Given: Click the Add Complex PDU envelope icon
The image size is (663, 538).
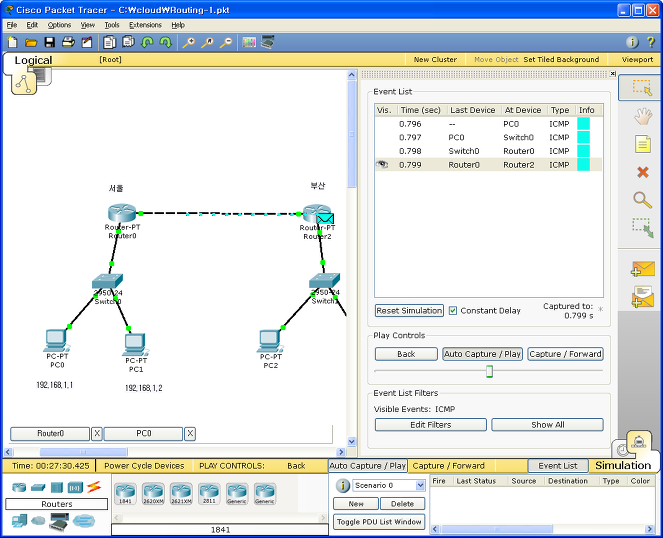Looking at the screenshot, I should (642, 296).
